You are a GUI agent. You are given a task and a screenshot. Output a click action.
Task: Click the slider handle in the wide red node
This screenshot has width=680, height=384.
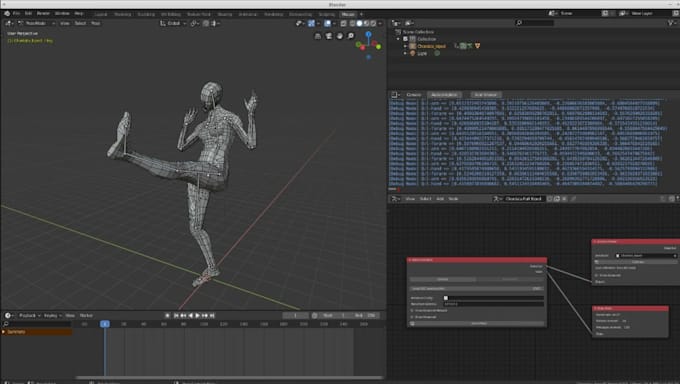pyautogui.click(x=446, y=298)
